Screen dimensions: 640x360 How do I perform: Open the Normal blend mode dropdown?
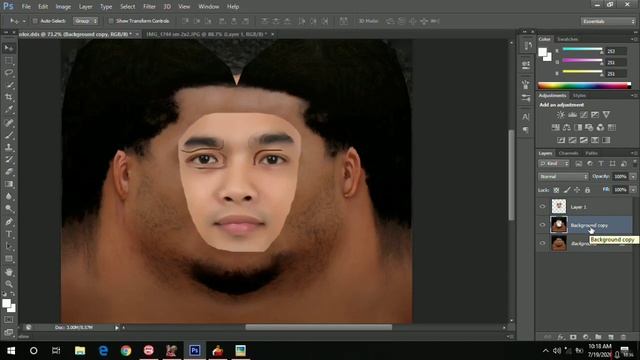pos(563,176)
